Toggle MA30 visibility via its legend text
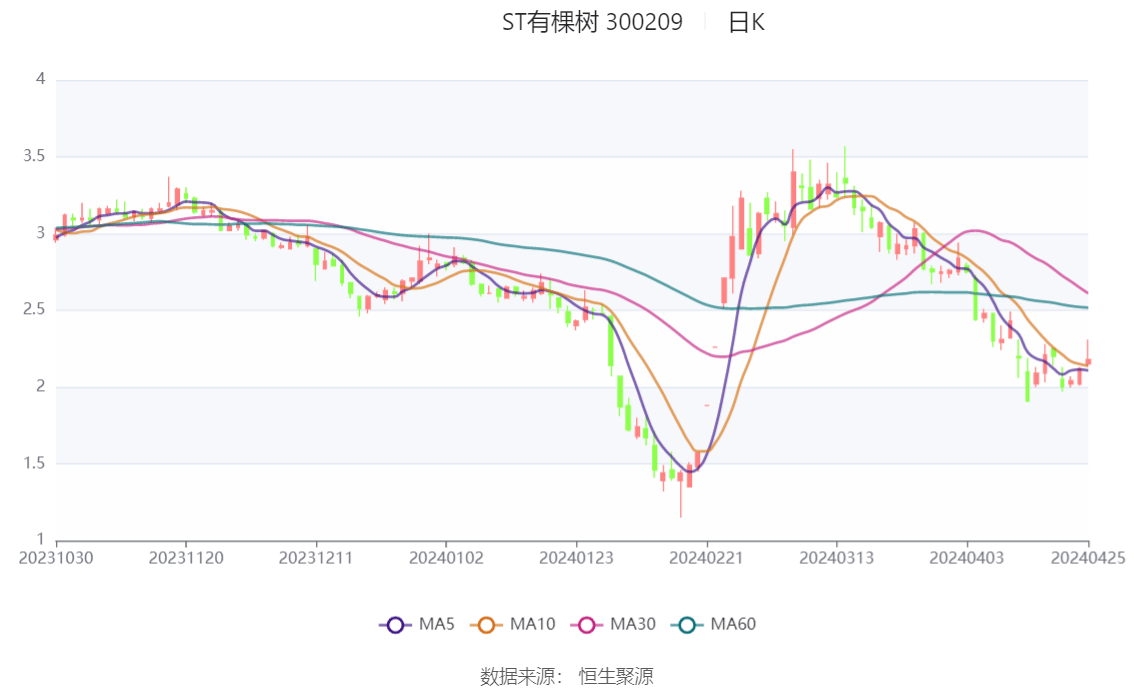Image resolution: width=1134 pixels, height=689 pixels. [x=632, y=625]
